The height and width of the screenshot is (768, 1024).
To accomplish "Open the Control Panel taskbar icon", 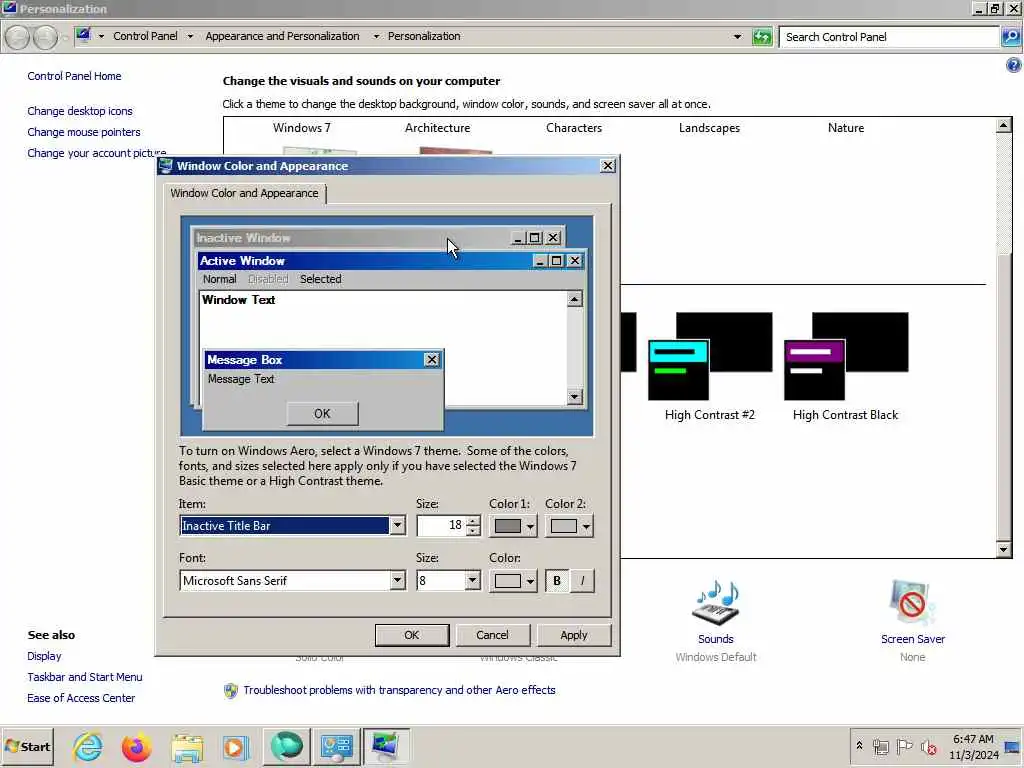I will click(x=336, y=746).
